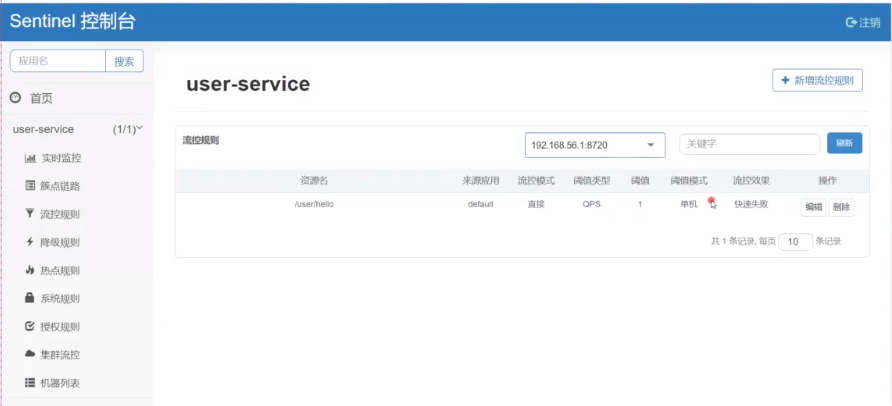
Task: Click the 流控模式 column header
Action: click(536, 181)
